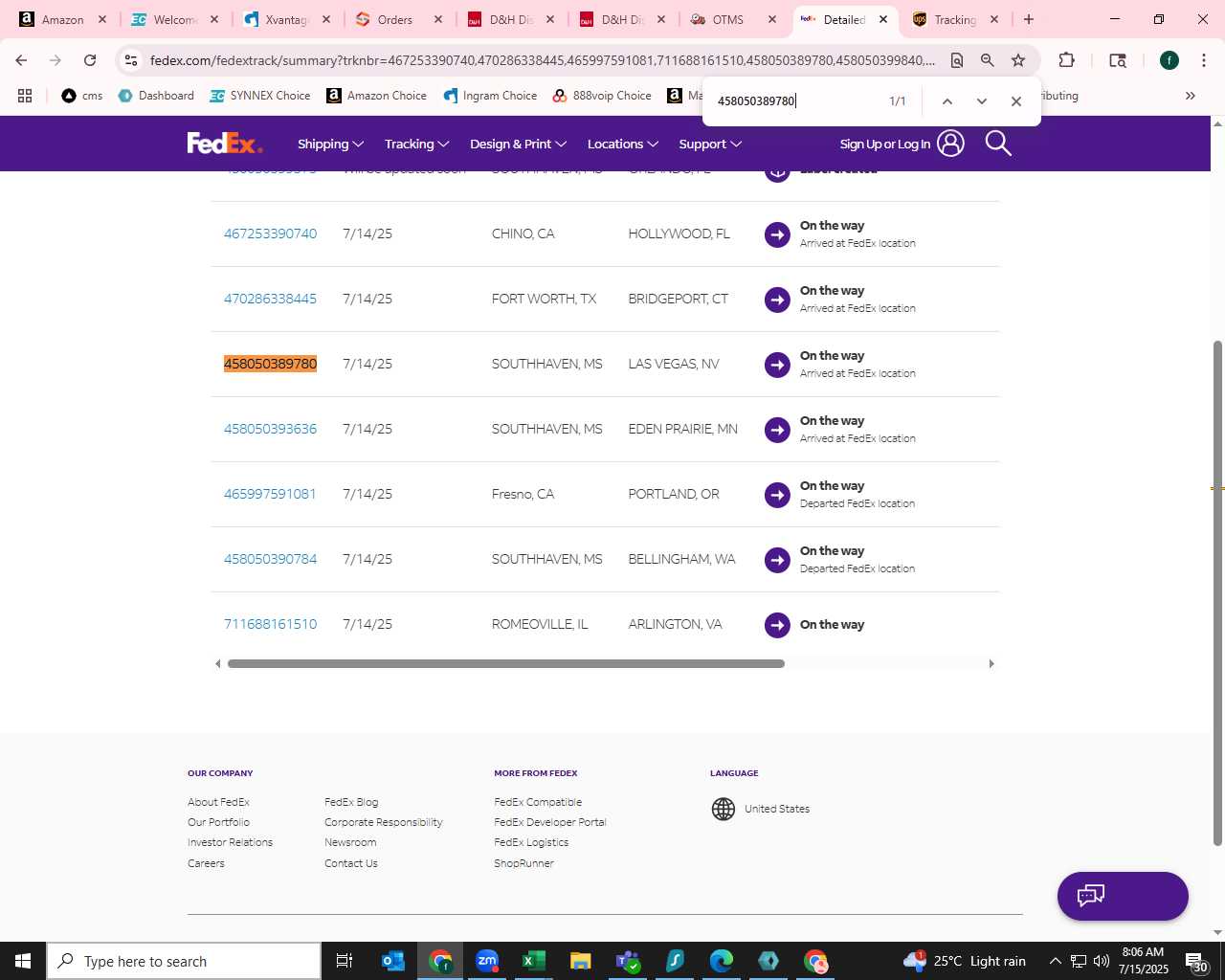
Task: Open FedEx Developer Portal footer link
Action: (550, 822)
